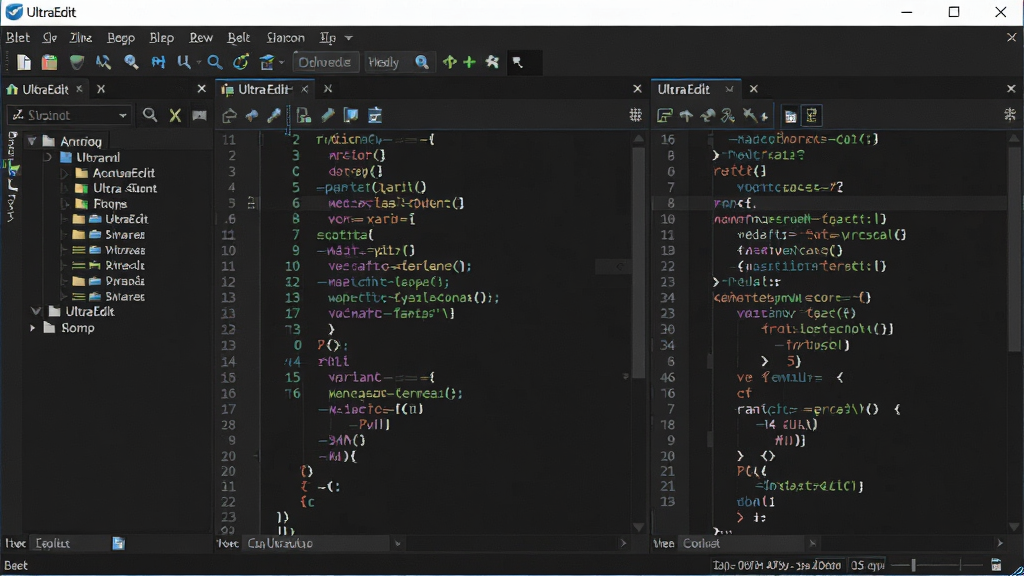The width and height of the screenshot is (1024, 576).
Task: Click the magic wand icon in right editor toolbar
Action: (x=750, y=116)
